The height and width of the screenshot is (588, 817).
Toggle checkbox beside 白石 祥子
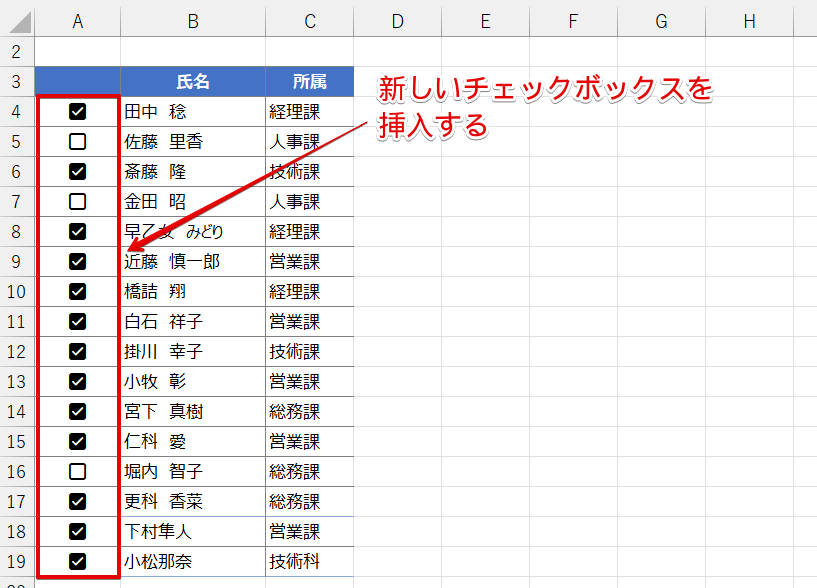pyautogui.click(x=78, y=322)
